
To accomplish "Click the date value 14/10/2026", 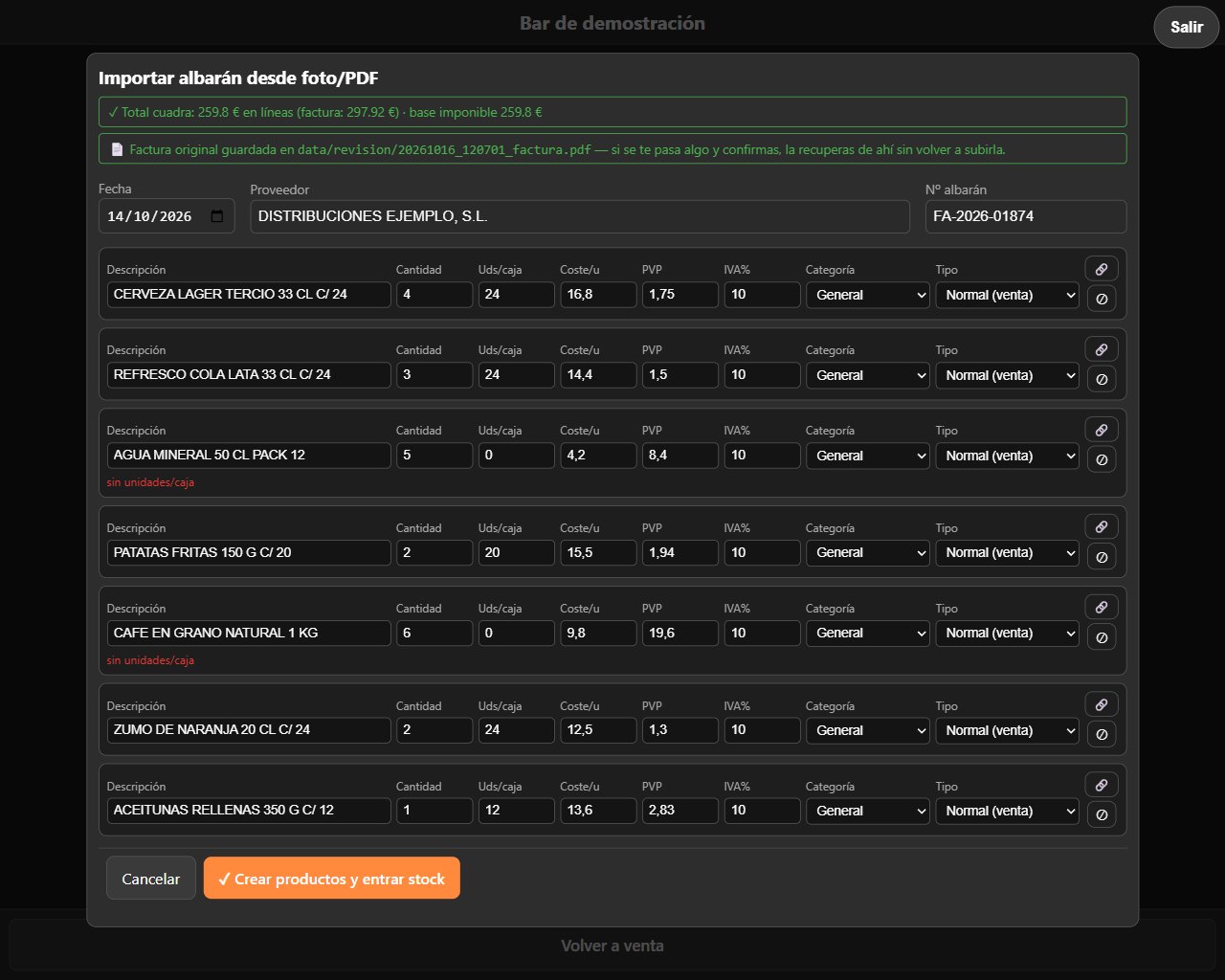I will [149, 216].
